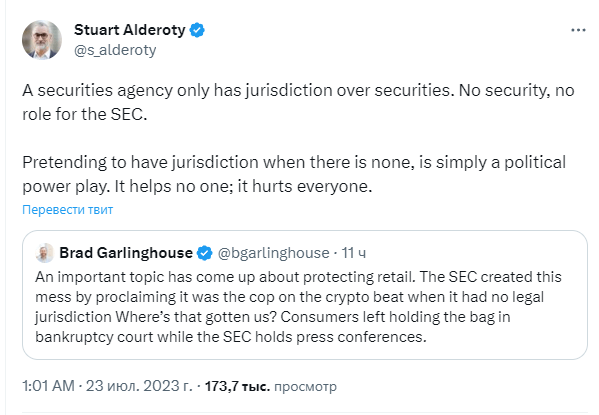Click the 'Pretending to have jurisdiction' paragraph
The height and width of the screenshot is (415, 599).
tap(294, 174)
